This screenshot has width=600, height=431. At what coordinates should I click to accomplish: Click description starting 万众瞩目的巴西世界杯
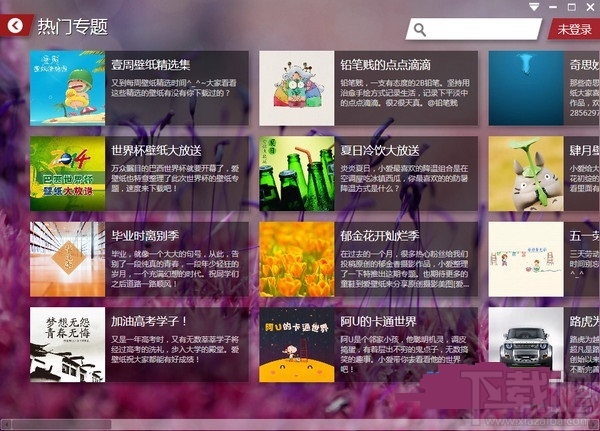[175, 178]
